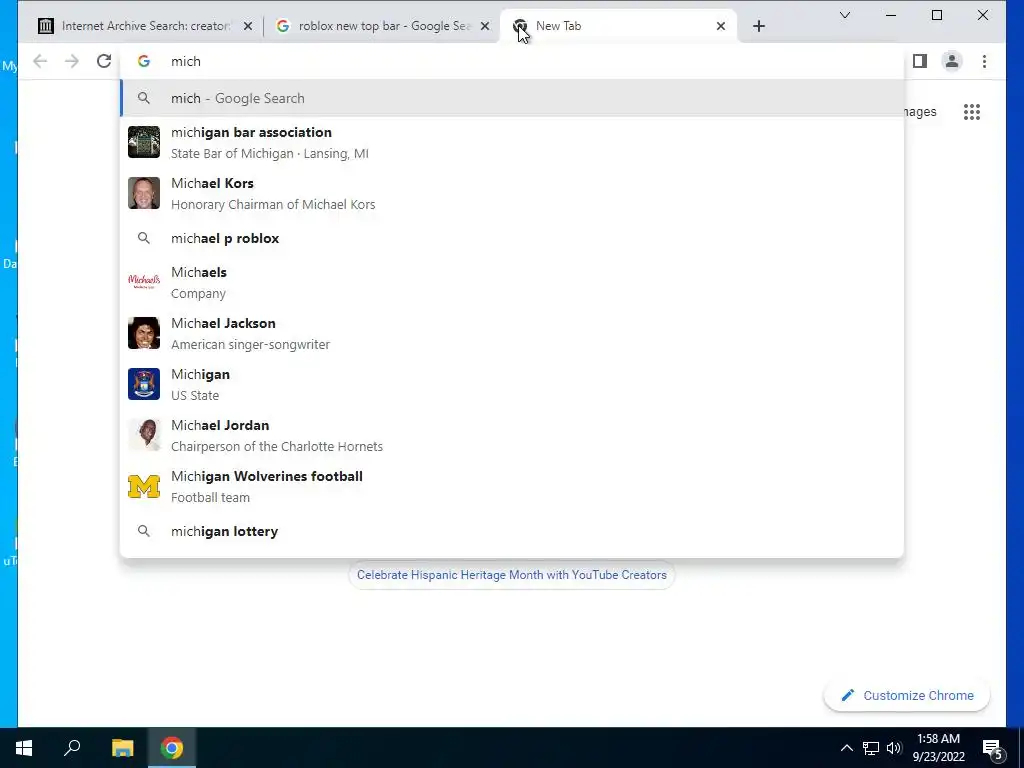1024x768 pixels.
Task: Go back using the back arrow
Action: 40,61
